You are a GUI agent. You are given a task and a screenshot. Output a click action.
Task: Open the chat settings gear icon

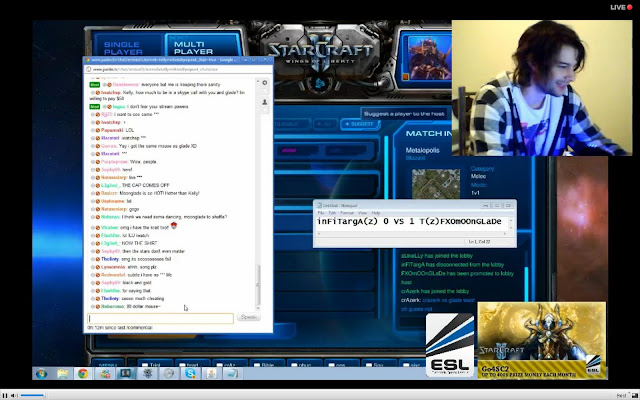pos(264,83)
